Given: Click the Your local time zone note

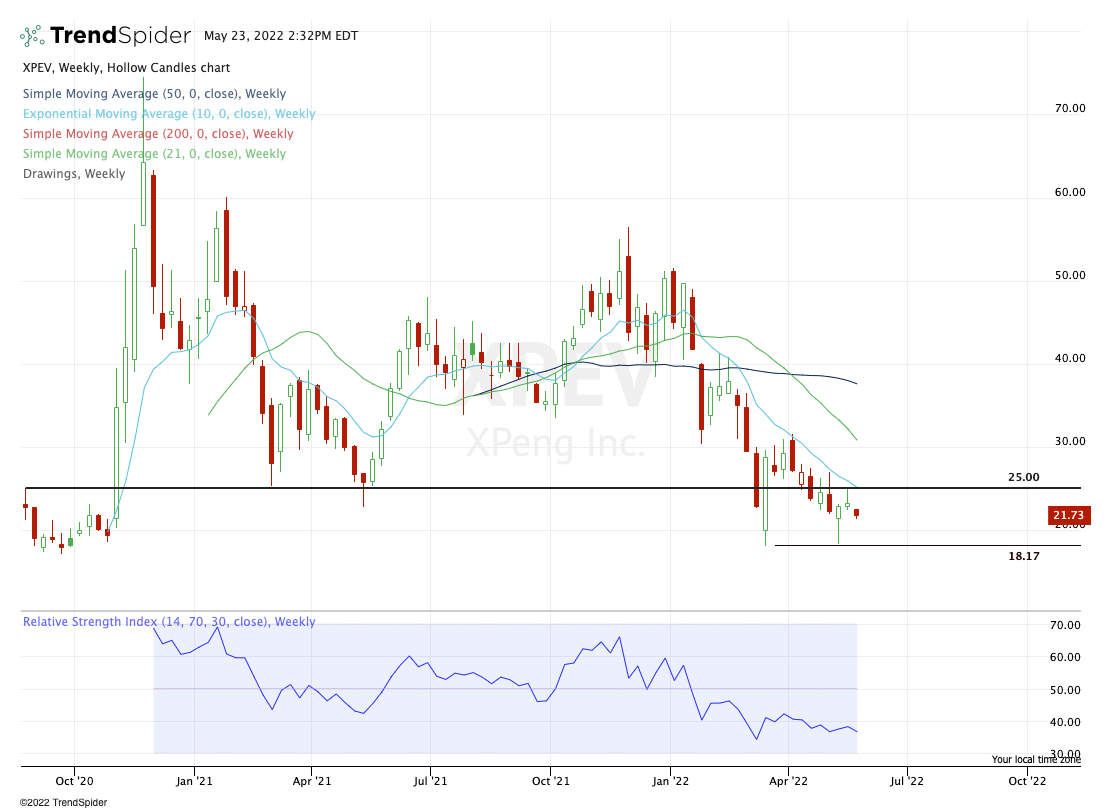Looking at the screenshot, I should click(1036, 760).
